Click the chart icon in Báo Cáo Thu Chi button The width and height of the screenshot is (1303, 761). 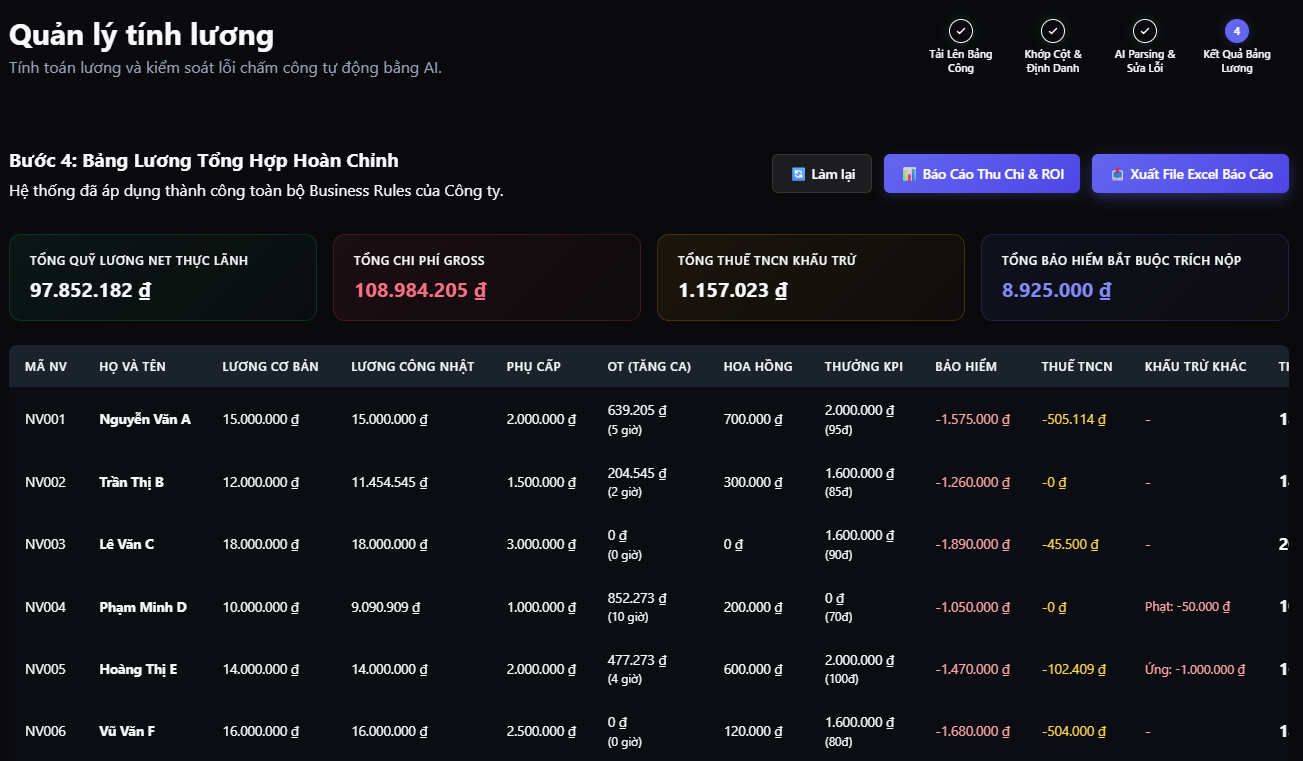(909, 174)
